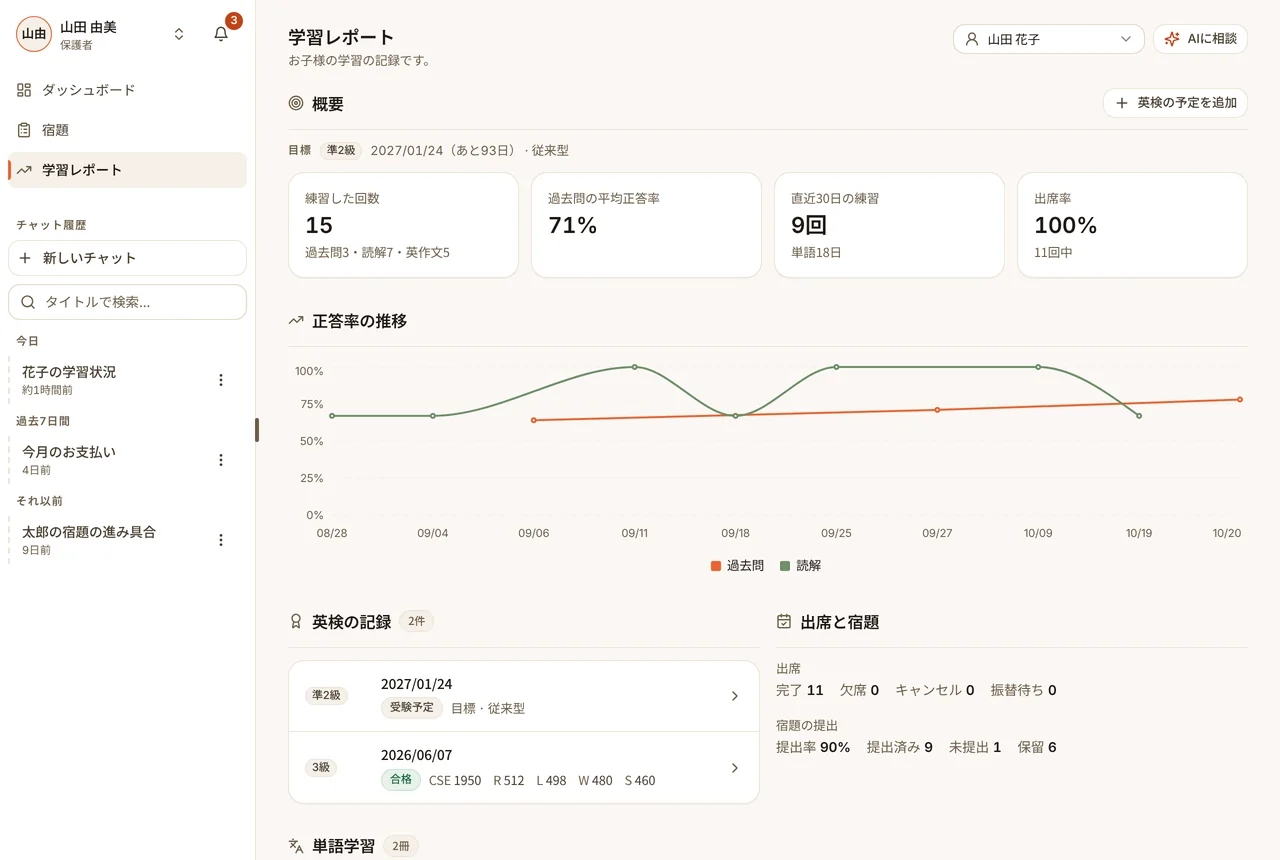Open the 山田 花子 child selector dropdown
Image resolution: width=1280 pixels, height=860 pixels.
click(1049, 39)
